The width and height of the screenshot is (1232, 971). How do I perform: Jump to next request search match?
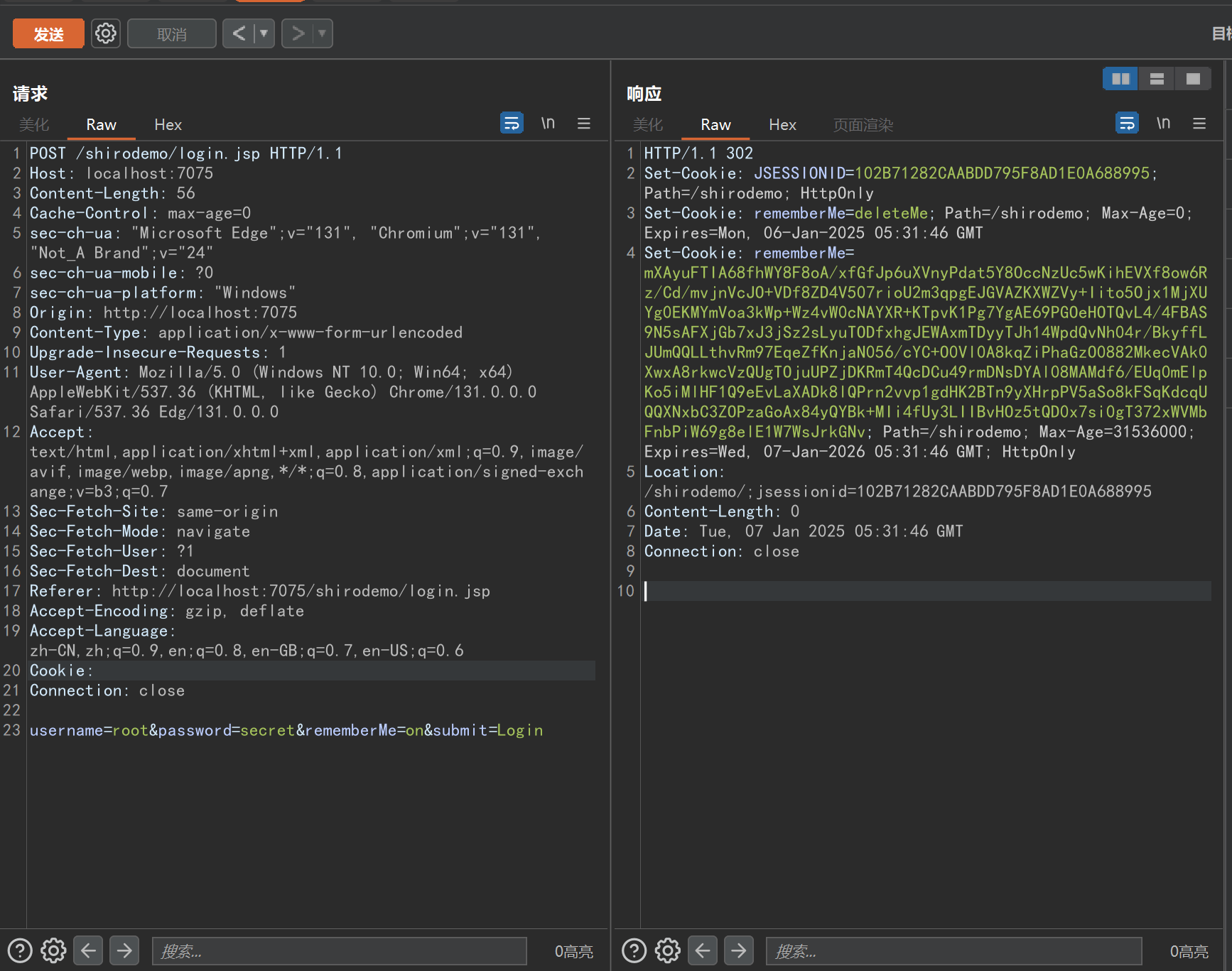(x=124, y=950)
